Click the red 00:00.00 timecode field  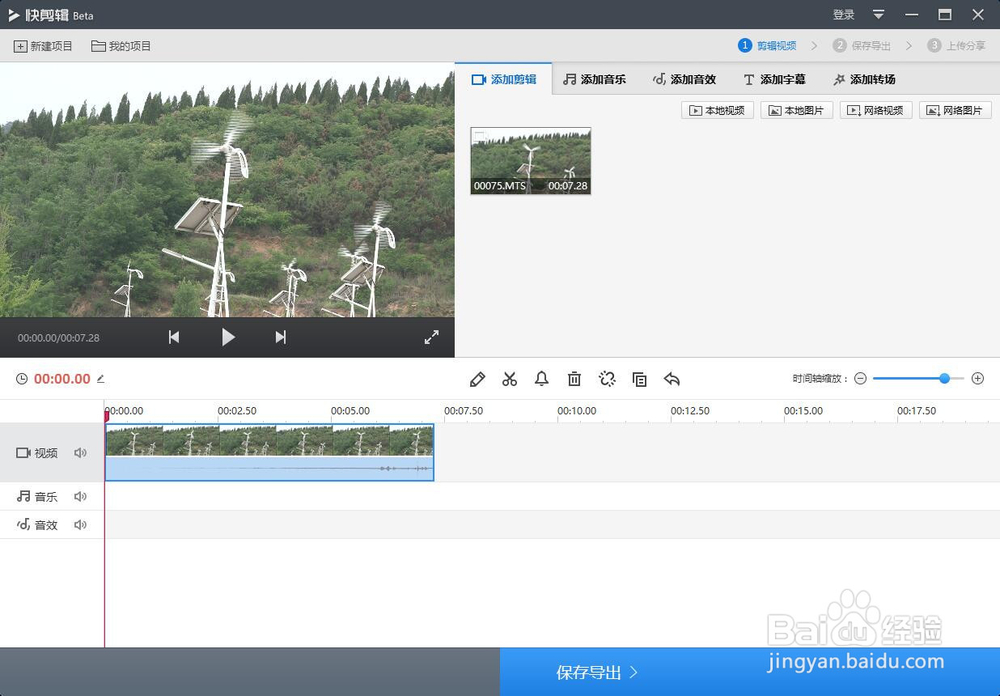point(62,378)
